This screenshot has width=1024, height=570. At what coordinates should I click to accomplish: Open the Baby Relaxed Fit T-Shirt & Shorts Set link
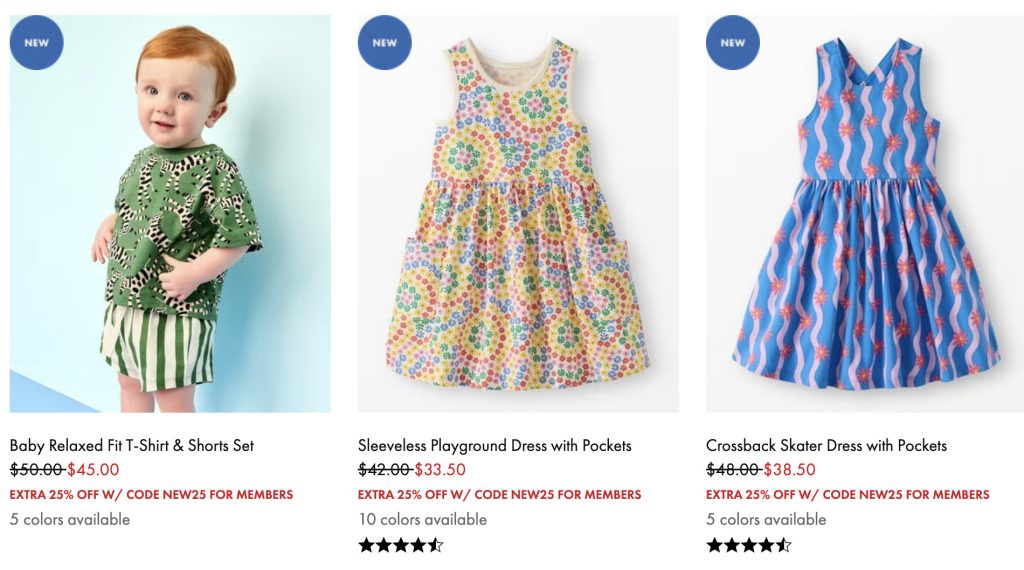[x=132, y=445]
